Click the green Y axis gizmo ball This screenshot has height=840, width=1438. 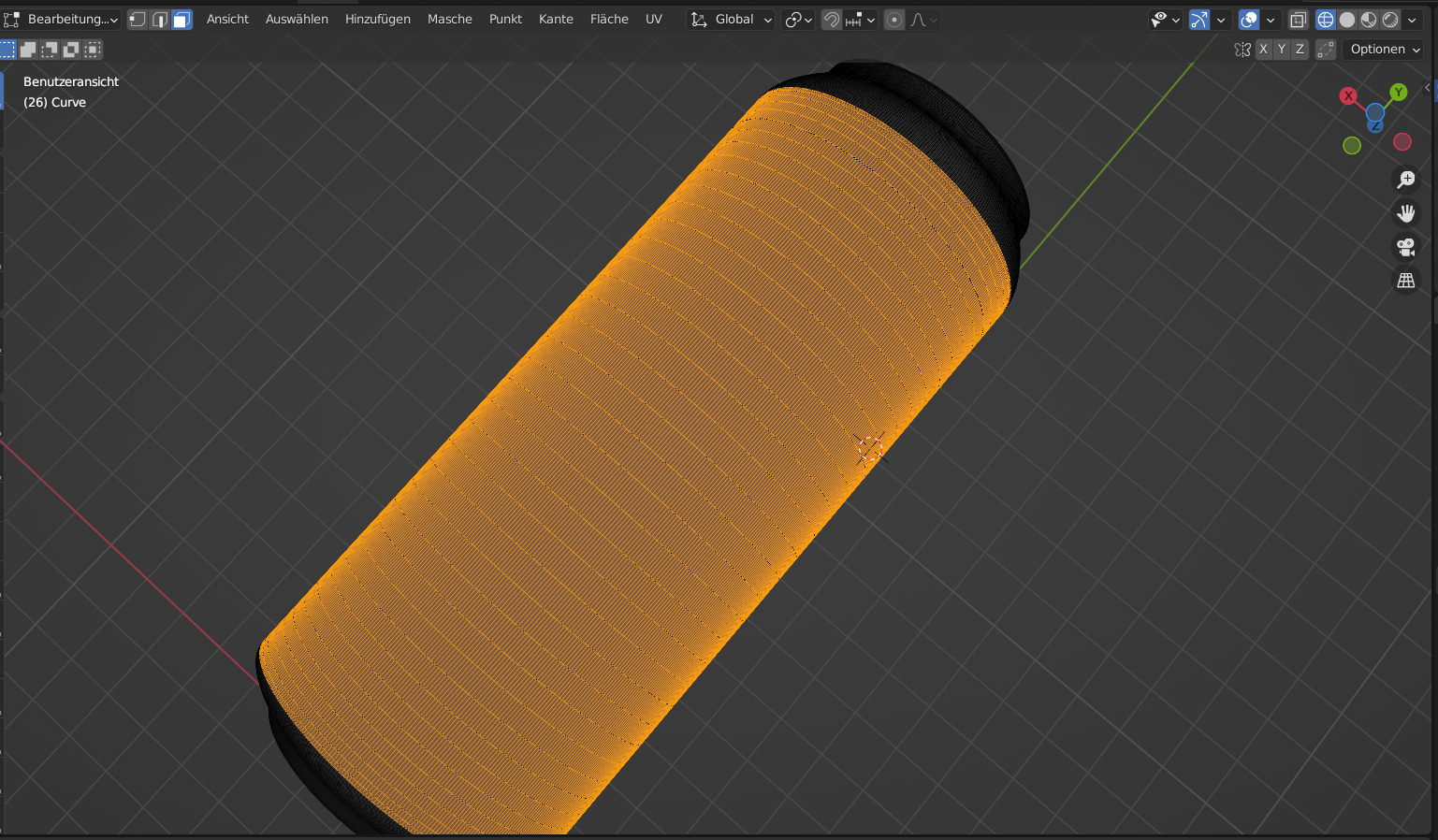[x=1398, y=92]
